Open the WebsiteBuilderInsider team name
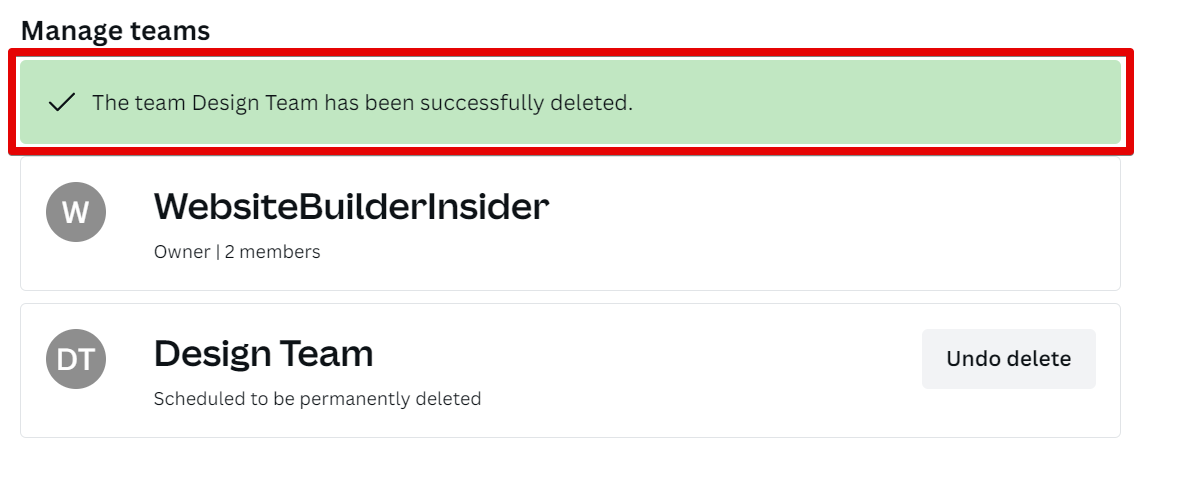The width and height of the screenshot is (1203, 500). [x=351, y=207]
